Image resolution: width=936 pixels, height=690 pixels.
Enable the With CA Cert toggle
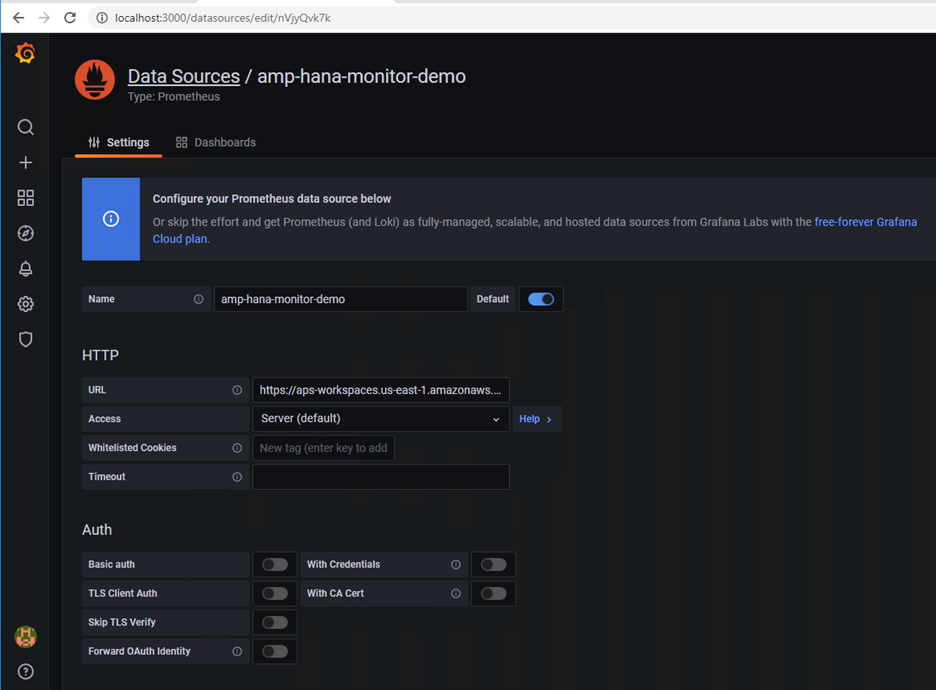(x=493, y=593)
